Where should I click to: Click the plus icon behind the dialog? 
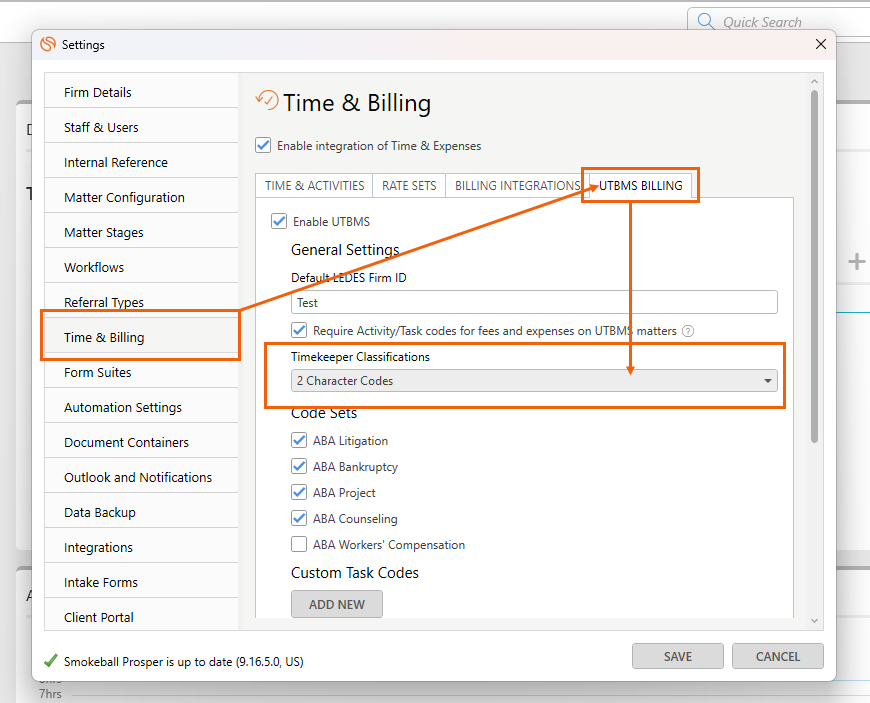(x=856, y=262)
